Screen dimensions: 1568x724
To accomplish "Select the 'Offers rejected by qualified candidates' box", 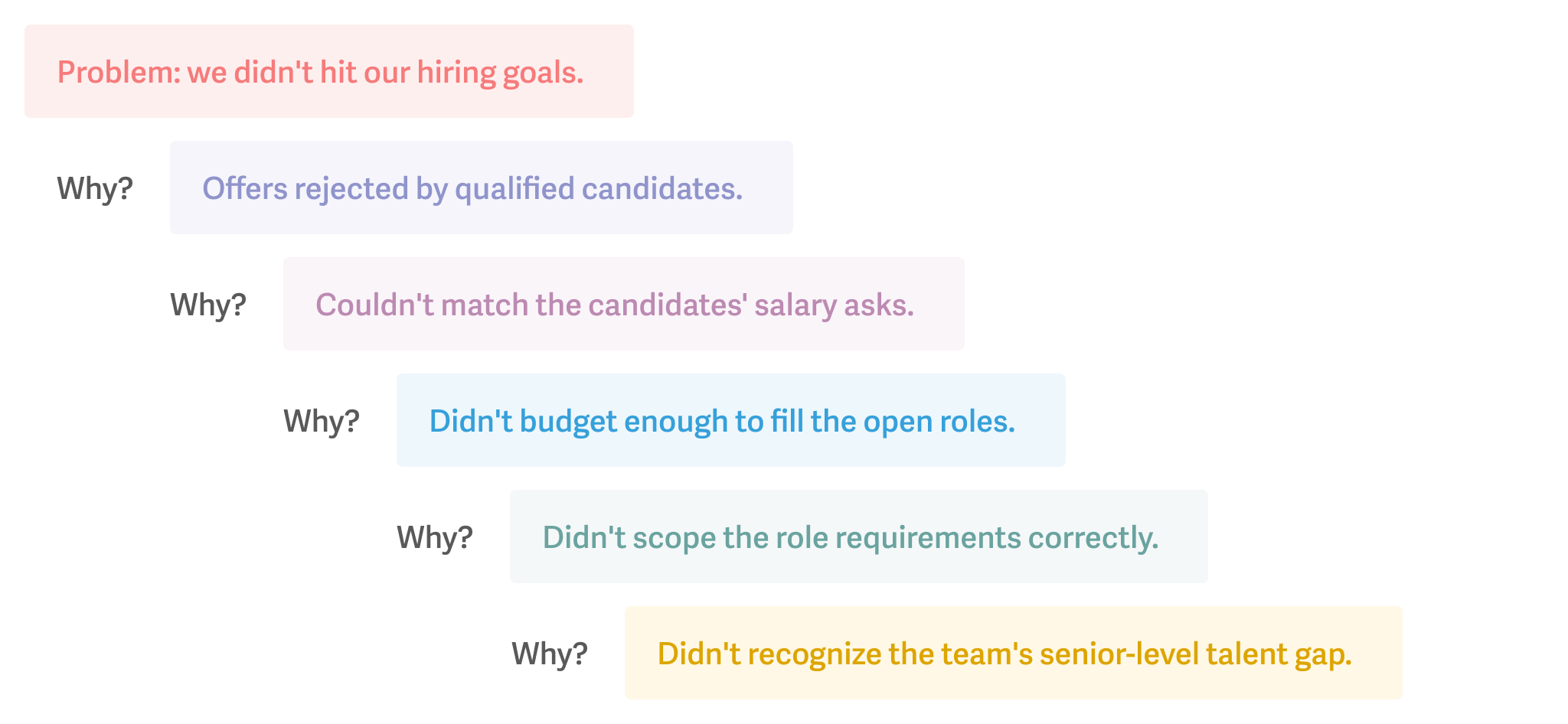I will [482, 188].
